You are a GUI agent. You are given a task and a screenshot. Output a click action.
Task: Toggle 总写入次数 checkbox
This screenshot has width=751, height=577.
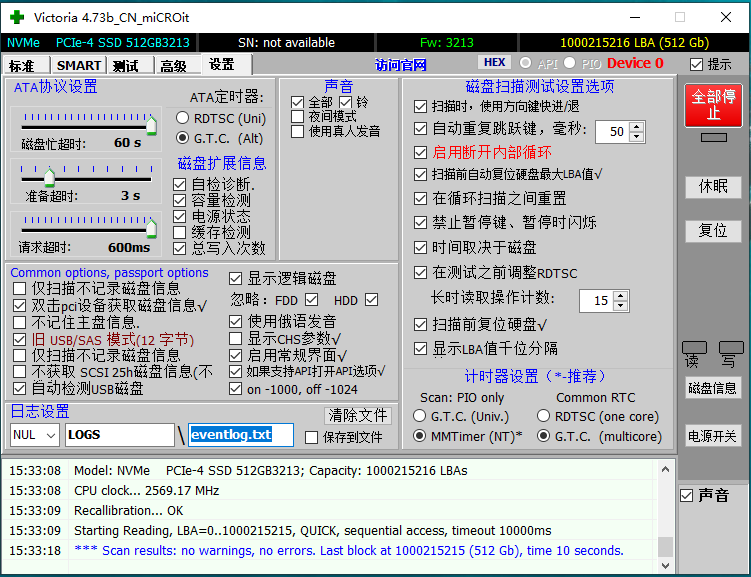click(180, 248)
